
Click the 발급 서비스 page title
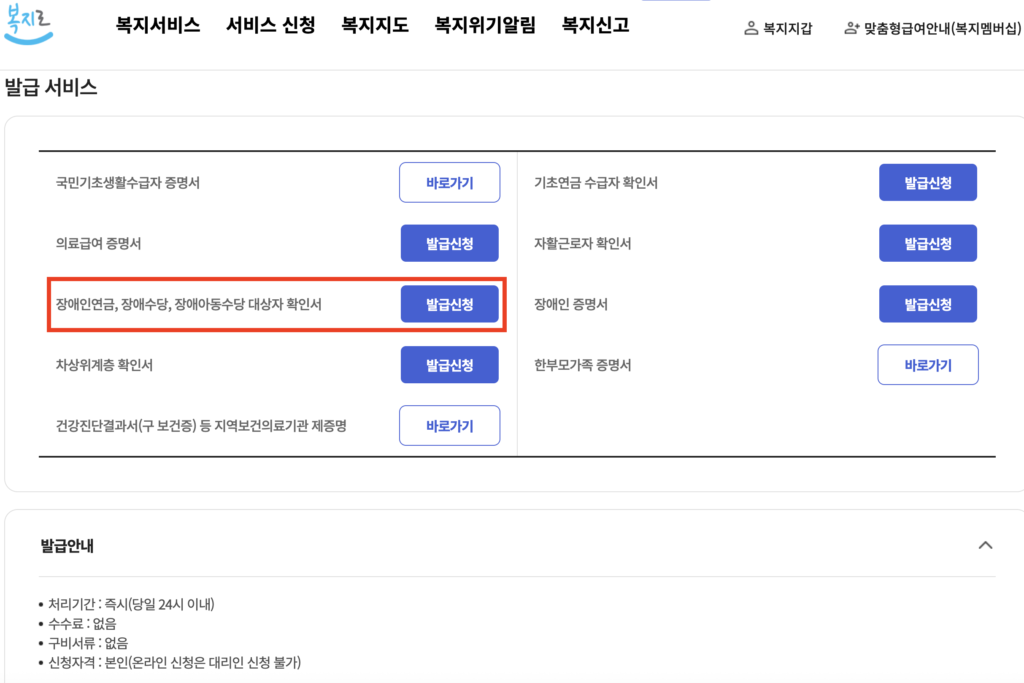click(51, 87)
